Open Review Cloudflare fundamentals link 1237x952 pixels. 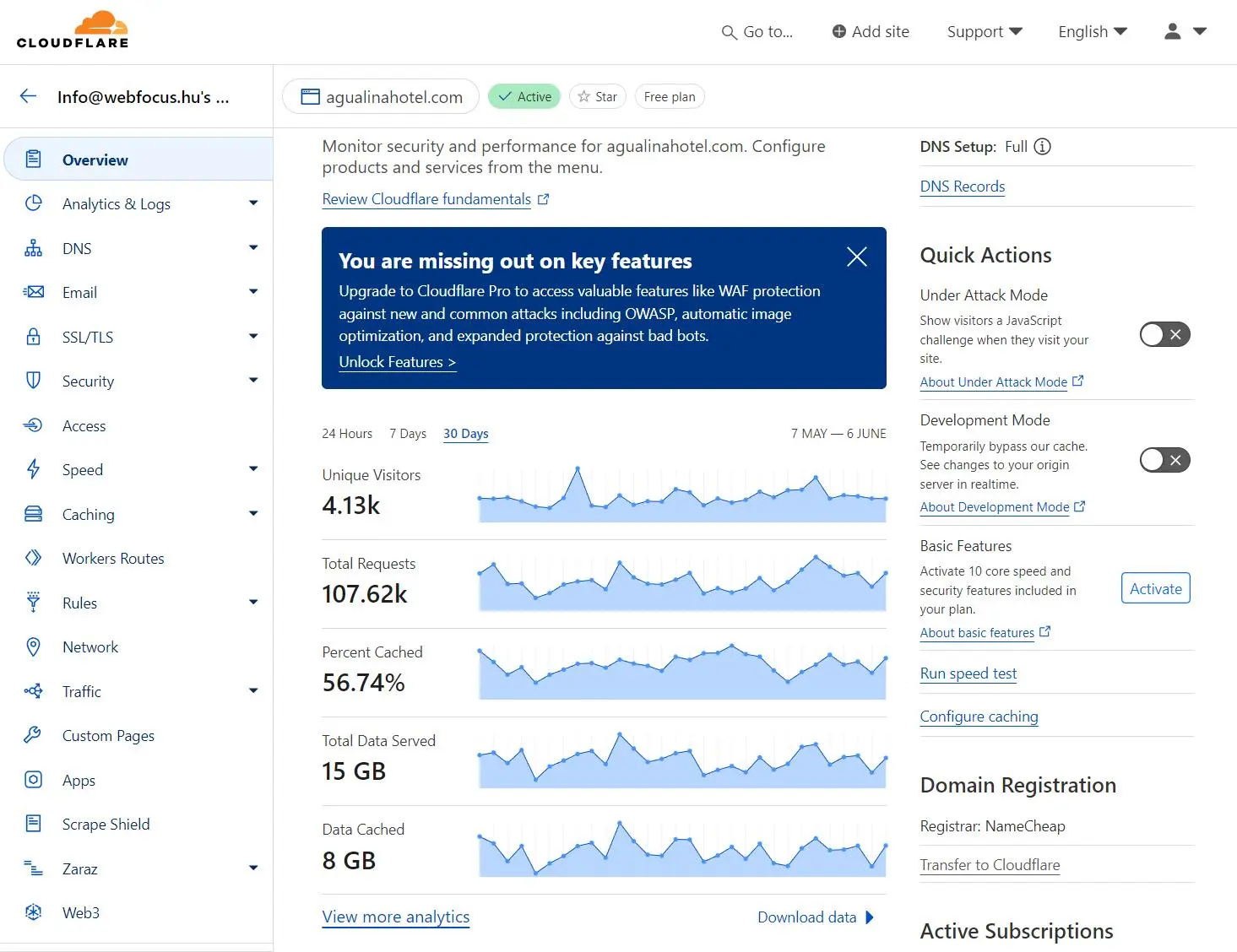tap(436, 199)
